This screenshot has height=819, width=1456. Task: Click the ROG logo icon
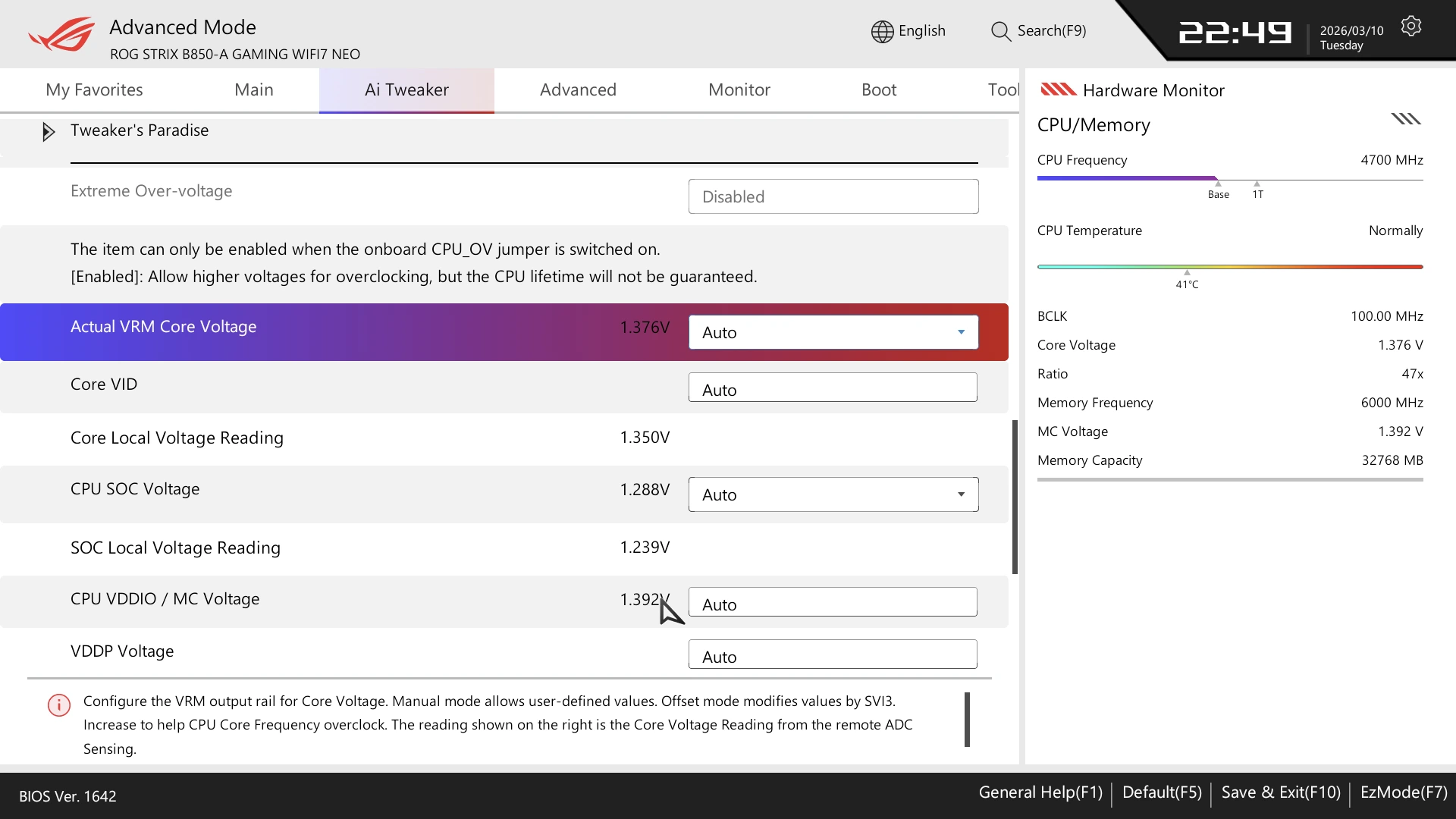62,35
